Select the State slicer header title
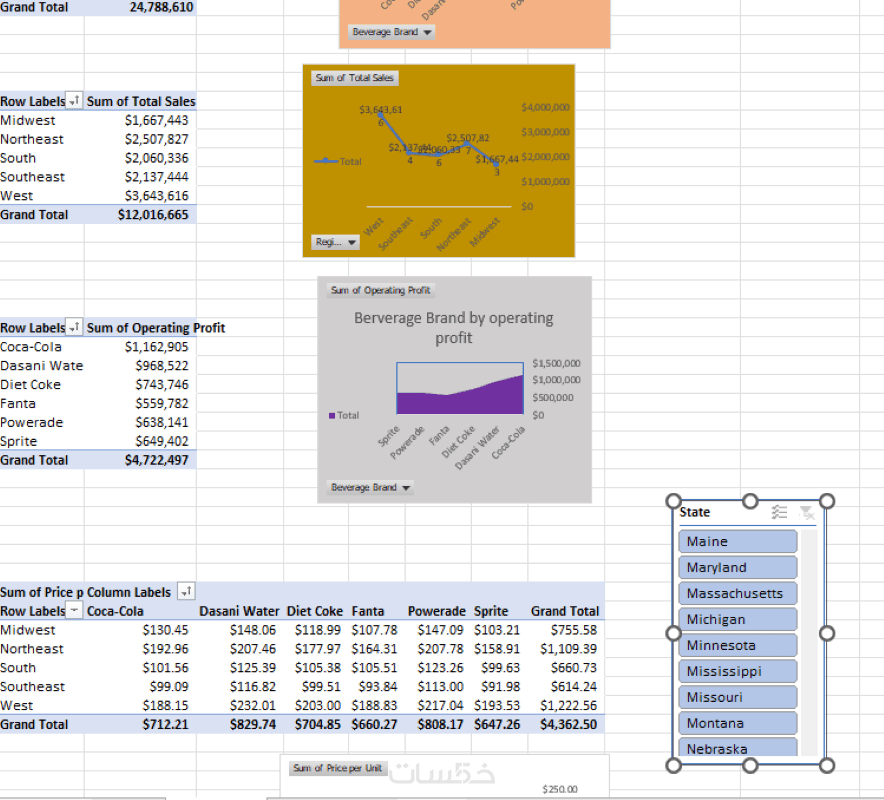Image resolution: width=884 pixels, height=800 pixels. tap(695, 512)
